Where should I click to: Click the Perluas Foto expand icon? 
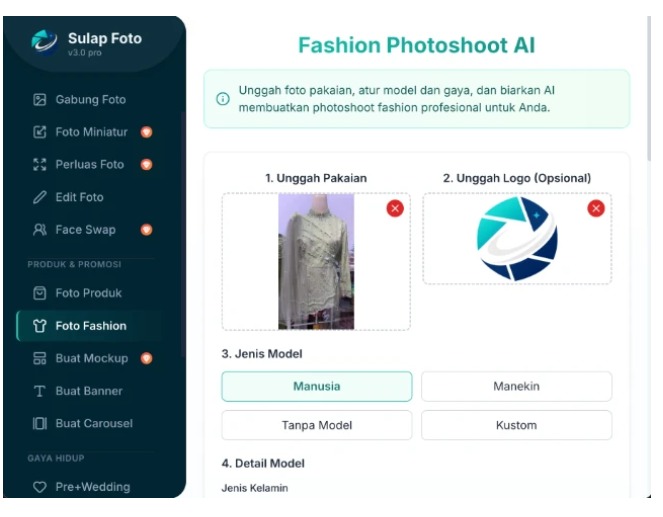pyautogui.click(x=40, y=164)
